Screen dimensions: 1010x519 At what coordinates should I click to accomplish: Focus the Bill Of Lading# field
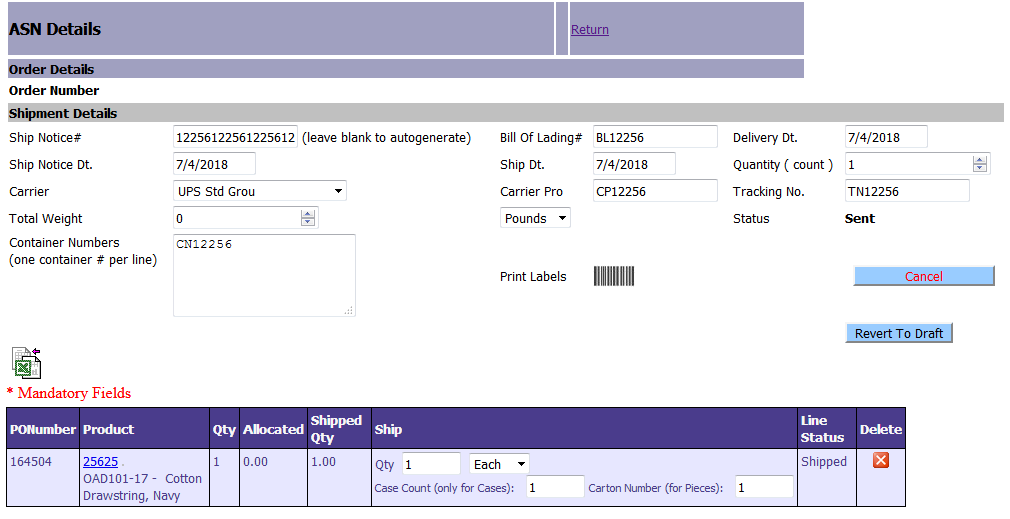click(x=654, y=137)
